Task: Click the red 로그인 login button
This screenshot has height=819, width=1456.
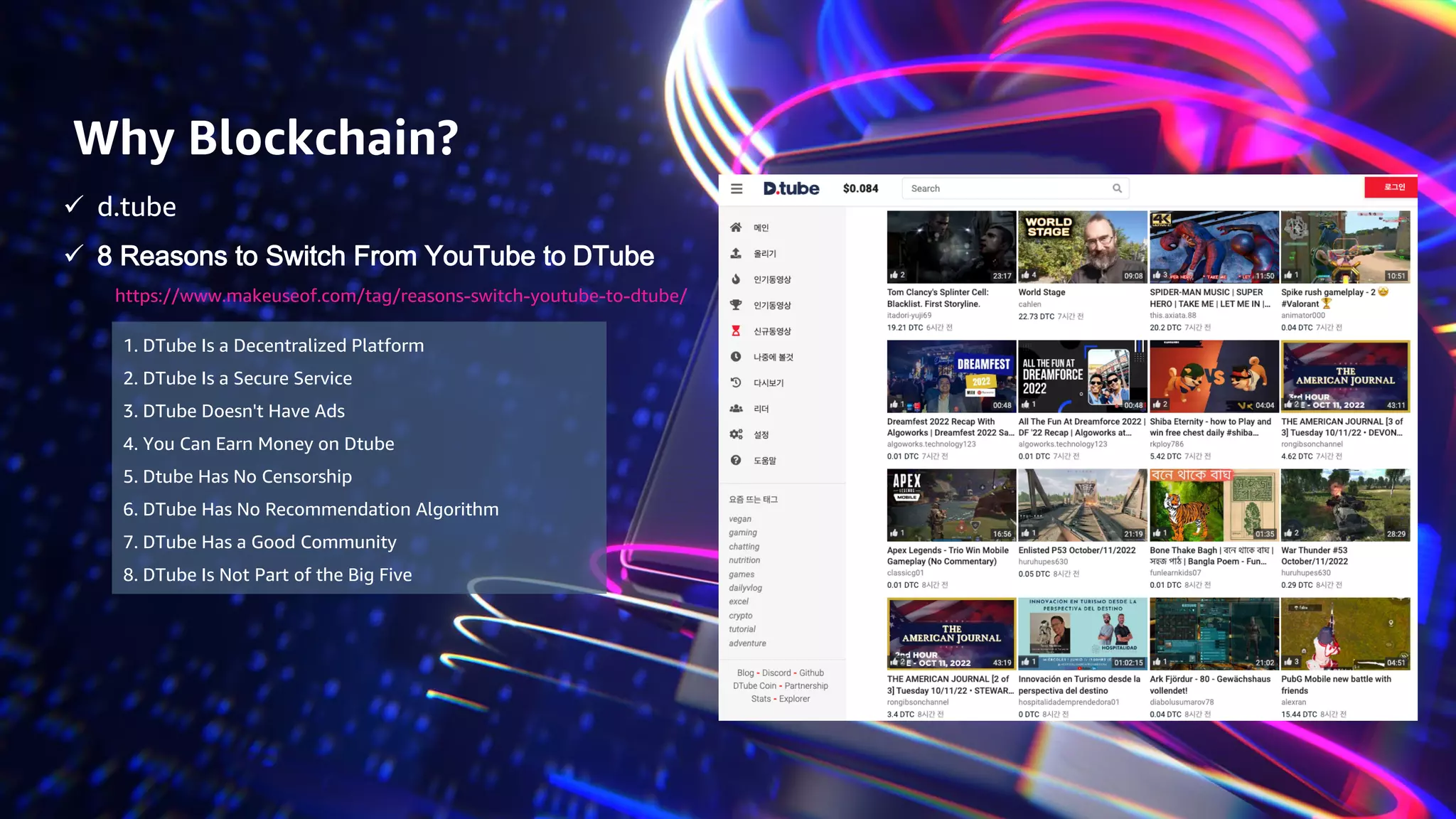Action: 1391,187
